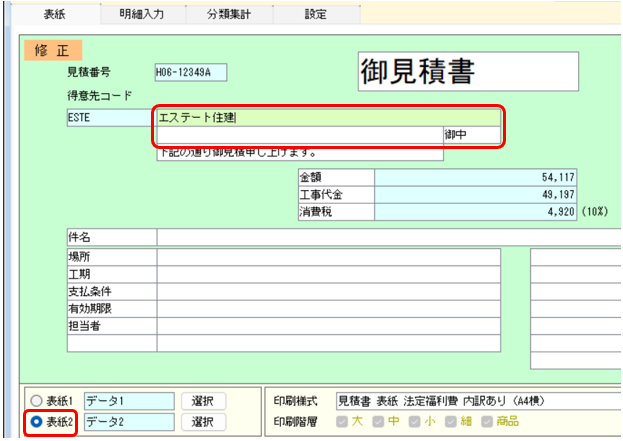Screen dimensions: 623x441
Task: Click the 工事代金 label cell
Action: 337,195
